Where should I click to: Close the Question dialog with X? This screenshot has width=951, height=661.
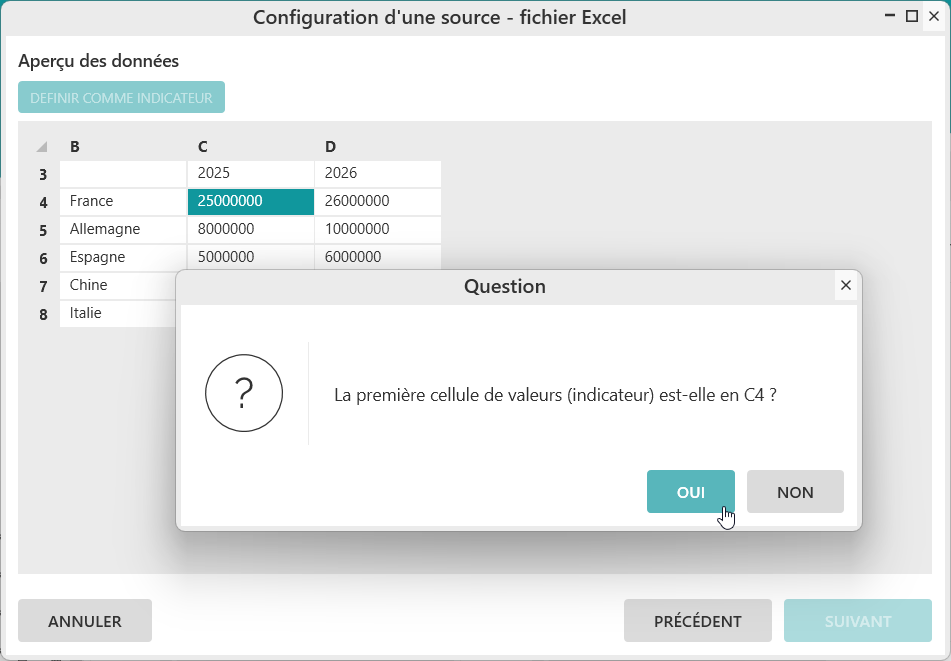tap(846, 286)
